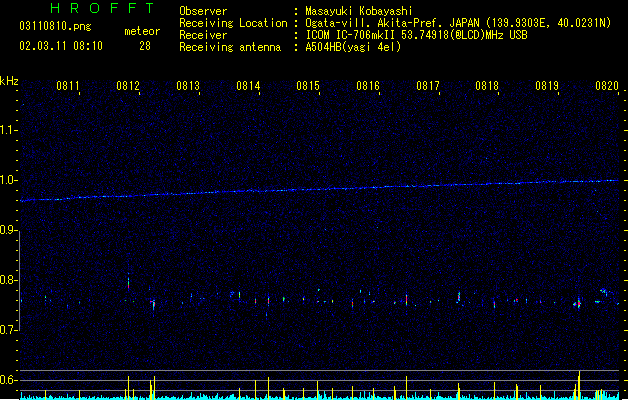Click the 0815 time marker
Viewport: 629px width, 400px height.
pos(308,86)
